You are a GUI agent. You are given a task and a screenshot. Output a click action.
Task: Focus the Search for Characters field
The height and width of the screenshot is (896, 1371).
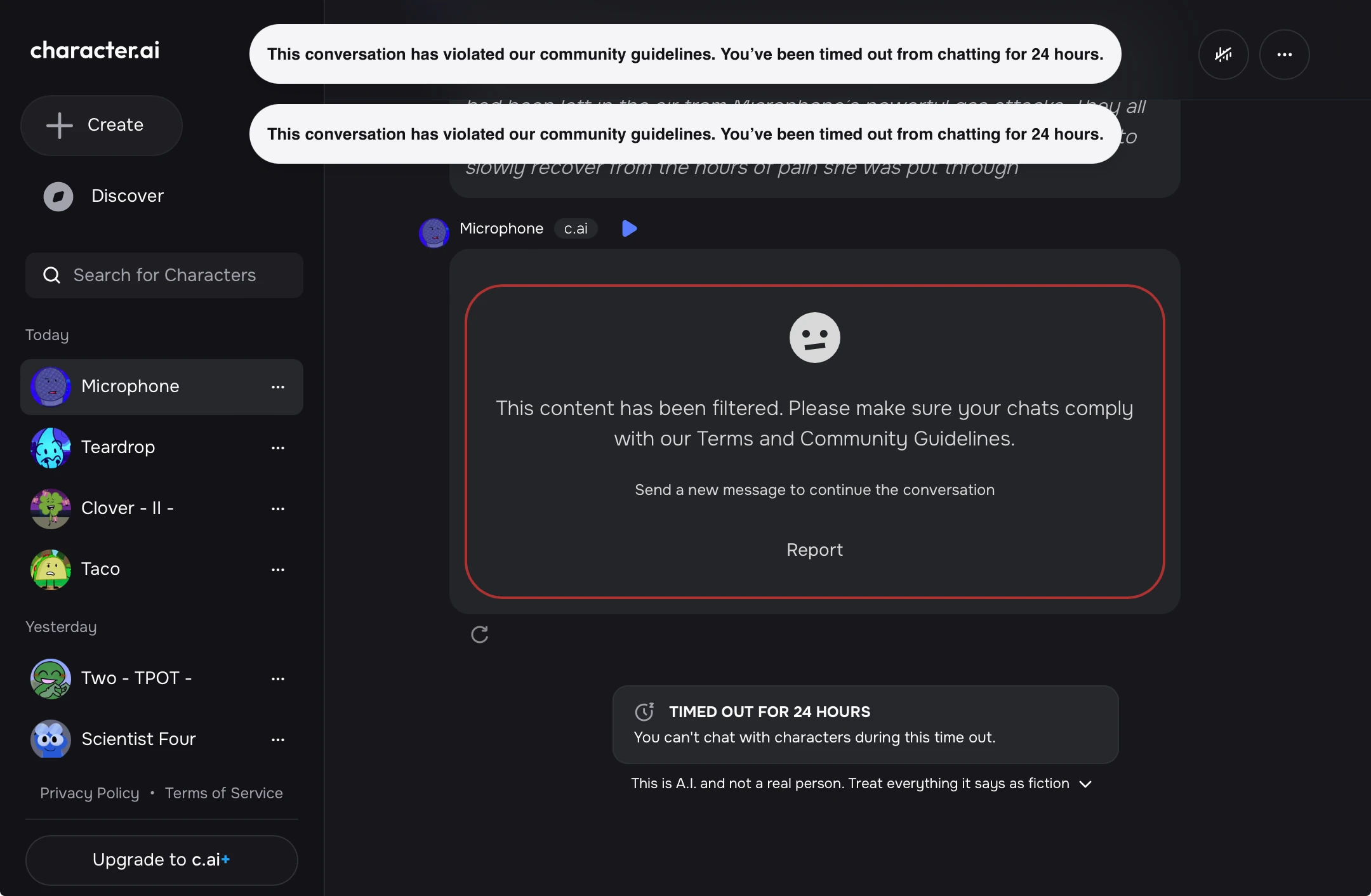[178, 275]
